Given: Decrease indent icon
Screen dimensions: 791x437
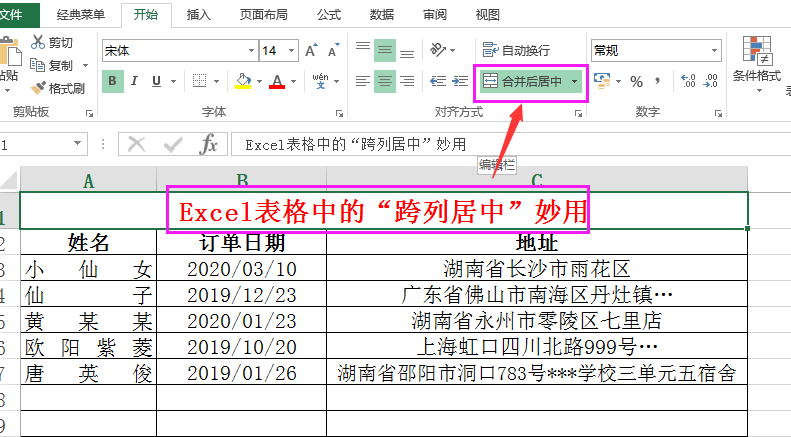Looking at the screenshot, I should click(x=438, y=81).
